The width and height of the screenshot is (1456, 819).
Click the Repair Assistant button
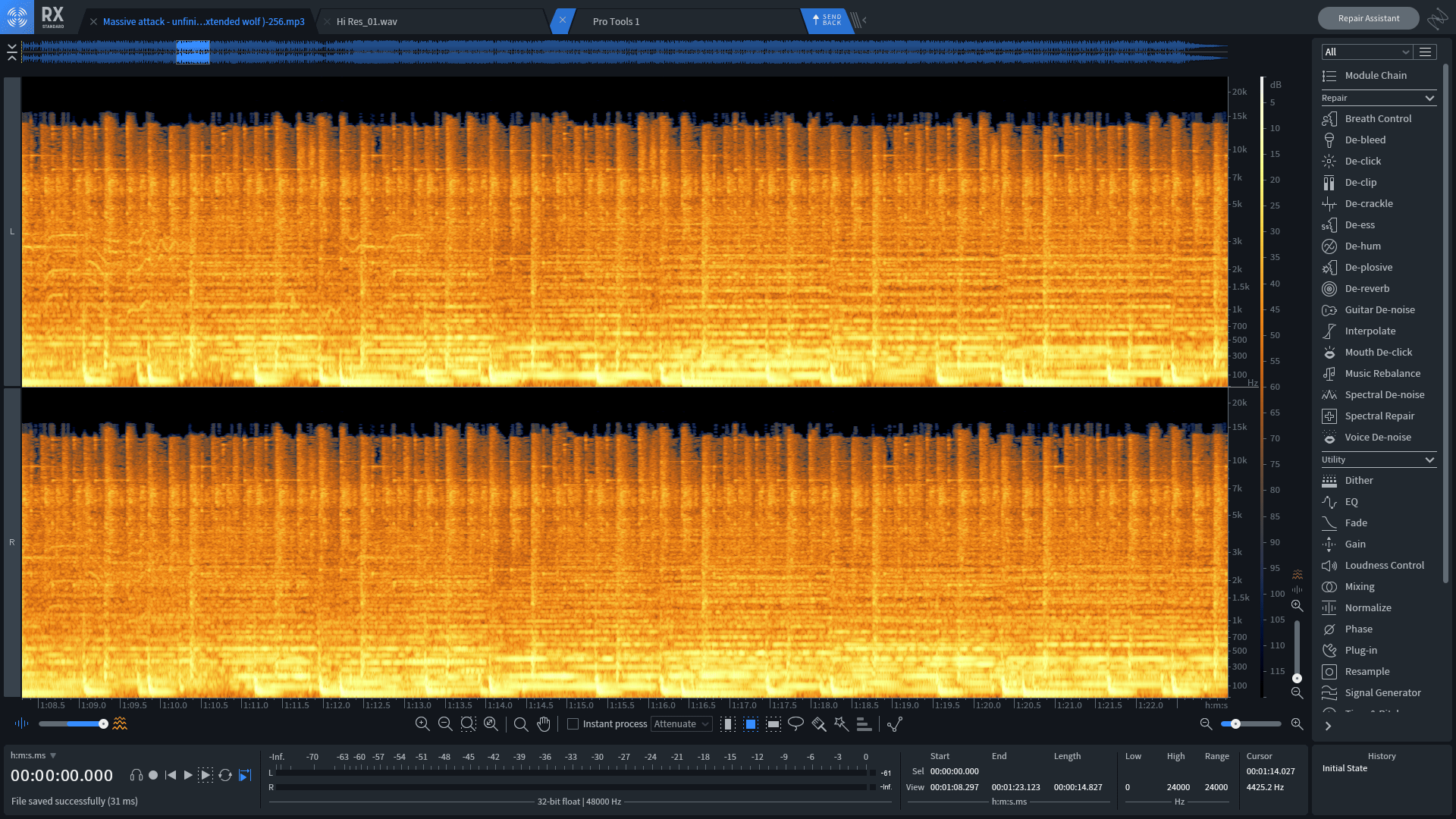pos(1368,18)
